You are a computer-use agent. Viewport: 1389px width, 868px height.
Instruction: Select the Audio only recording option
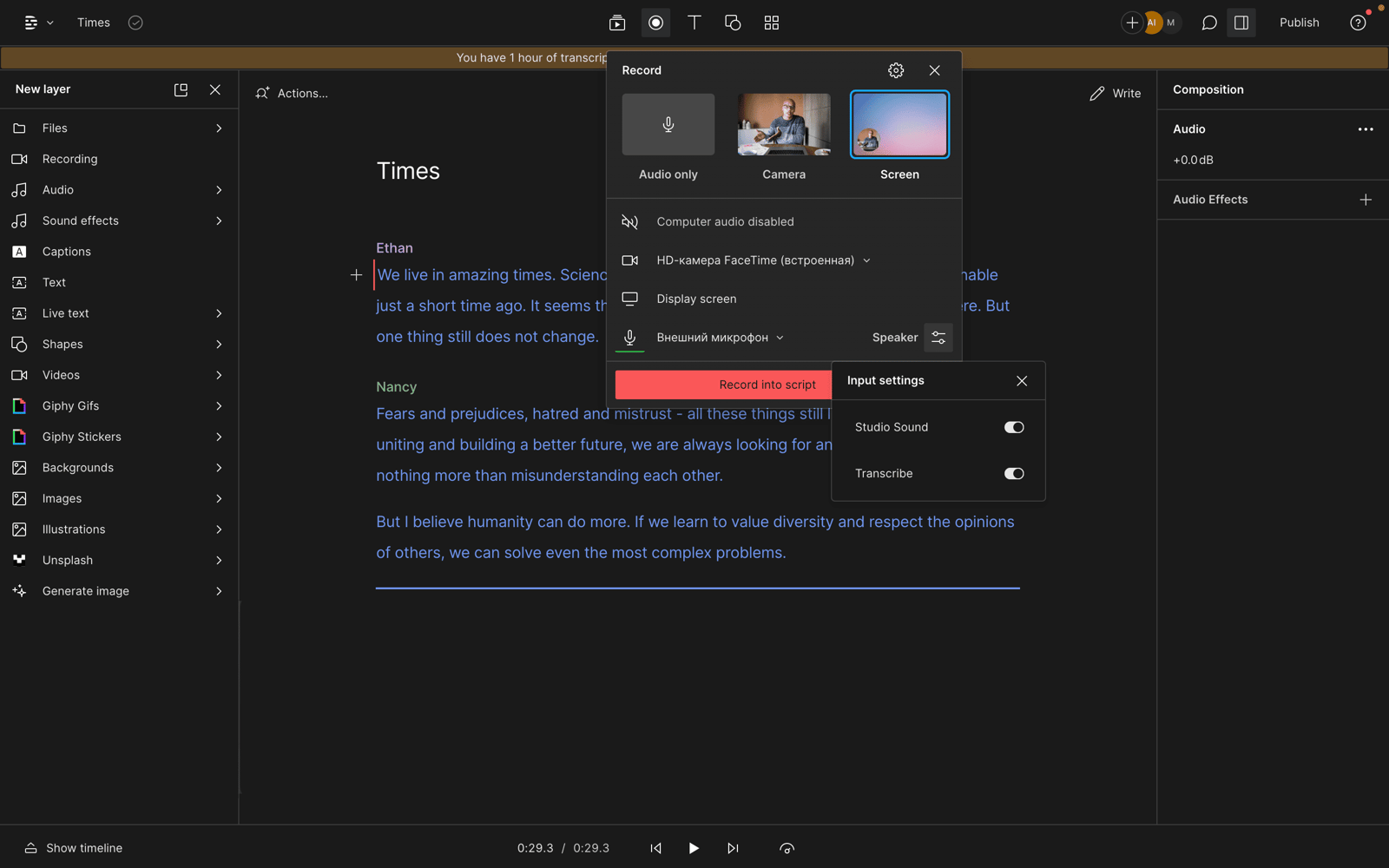click(668, 124)
